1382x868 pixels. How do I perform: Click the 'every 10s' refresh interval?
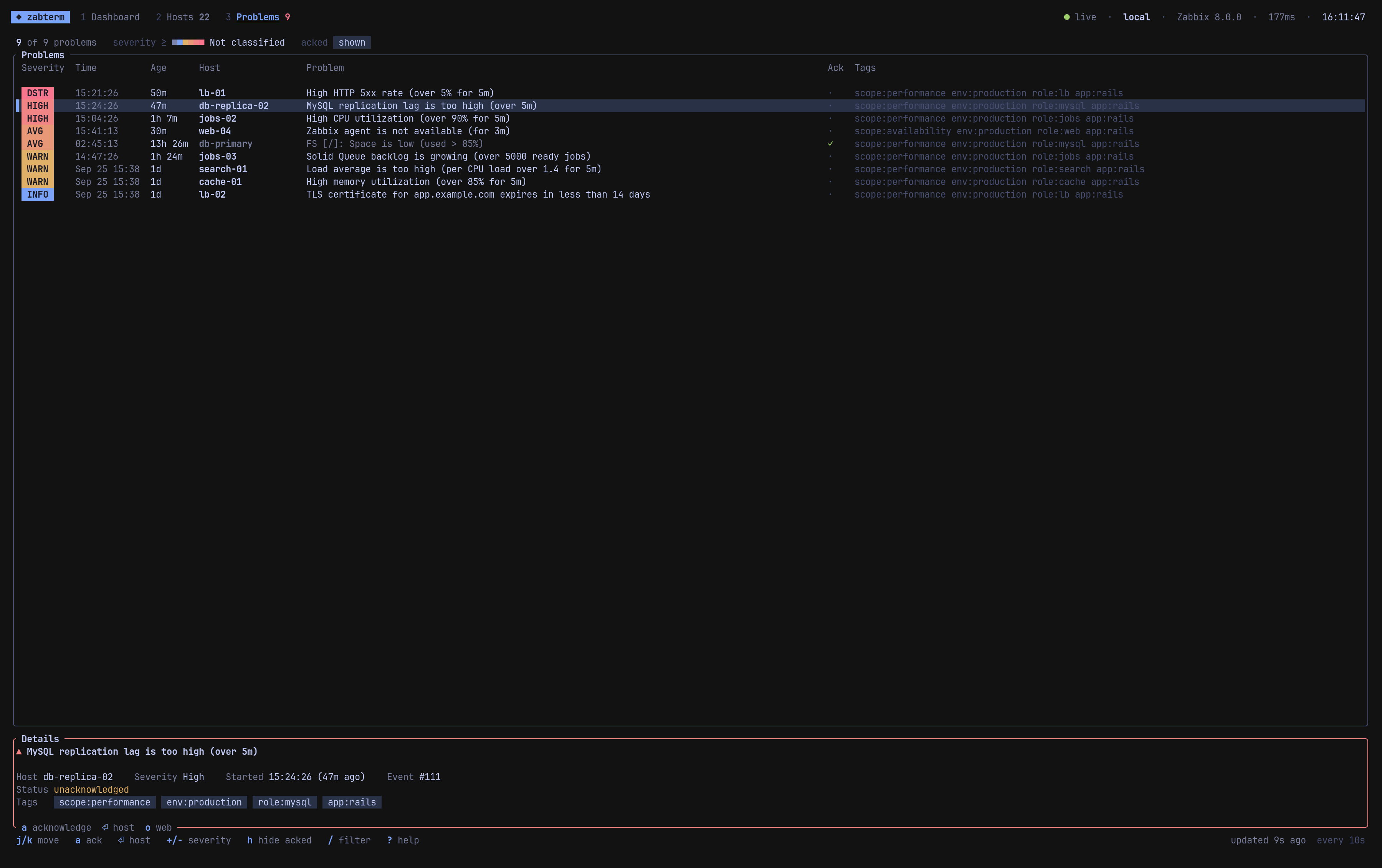1341,840
